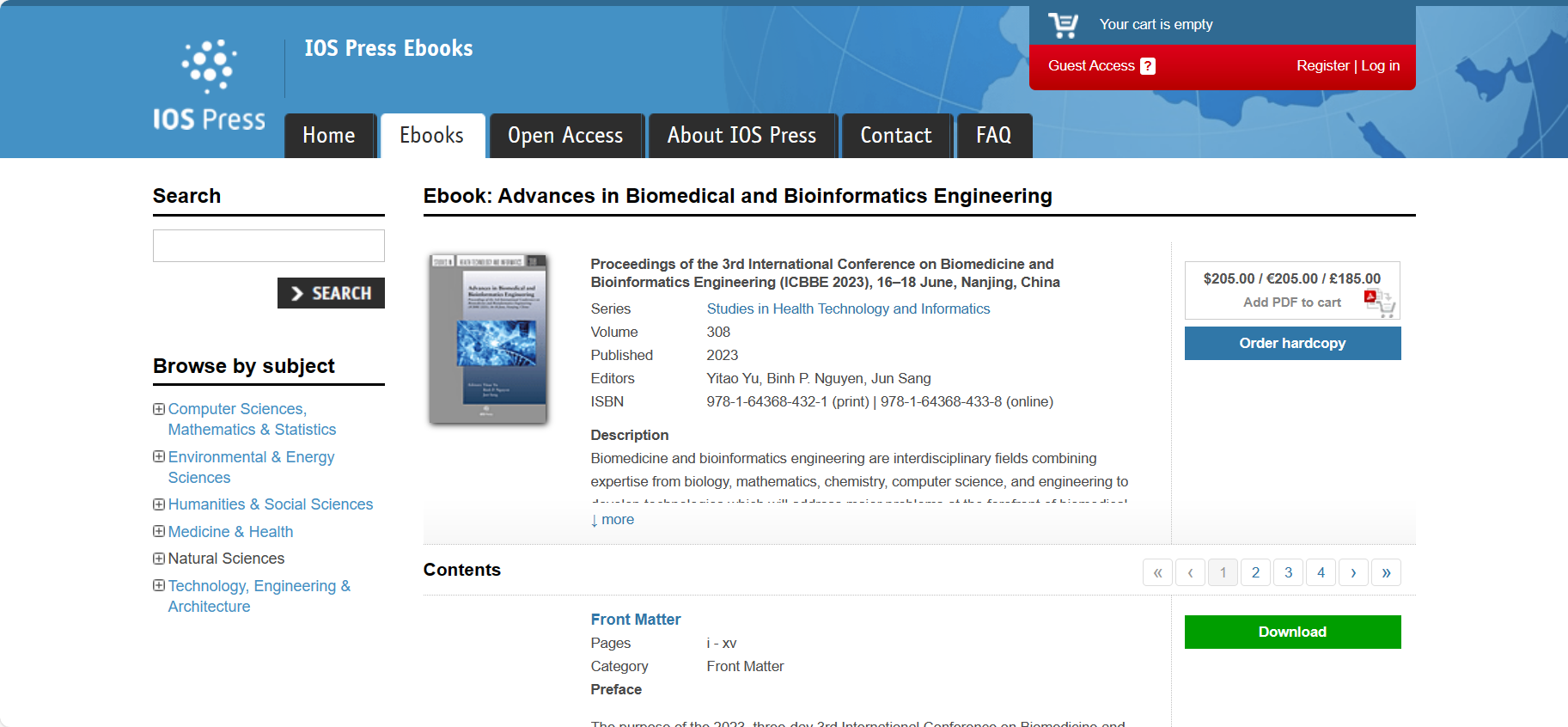
Task: Select contents page 1
Action: [1223, 572]
